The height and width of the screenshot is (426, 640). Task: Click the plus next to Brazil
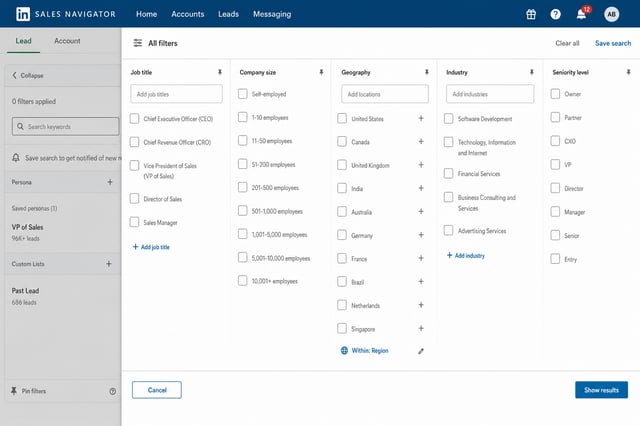(421, 282)
